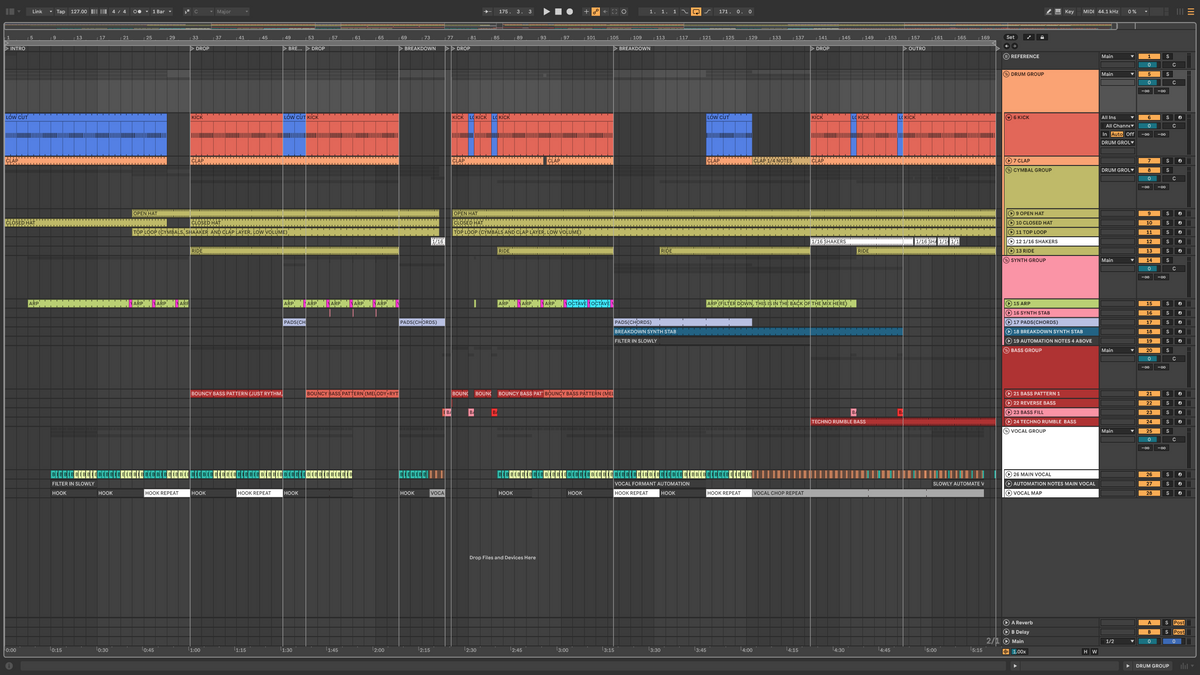Image resolution: width=1200 pixels, height=675 pixels.
Task: Set KICK monitor to Off
Action: coord(1130,134)
